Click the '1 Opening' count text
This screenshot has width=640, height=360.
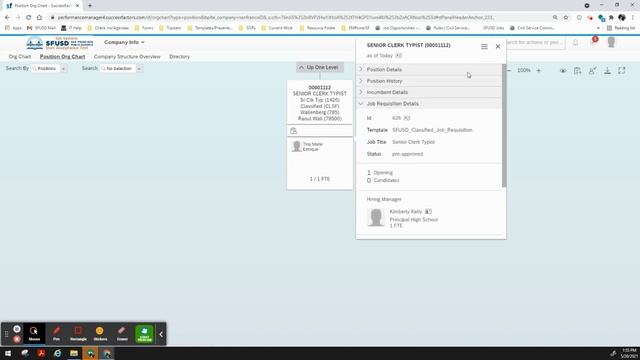[x=380, y=173]
